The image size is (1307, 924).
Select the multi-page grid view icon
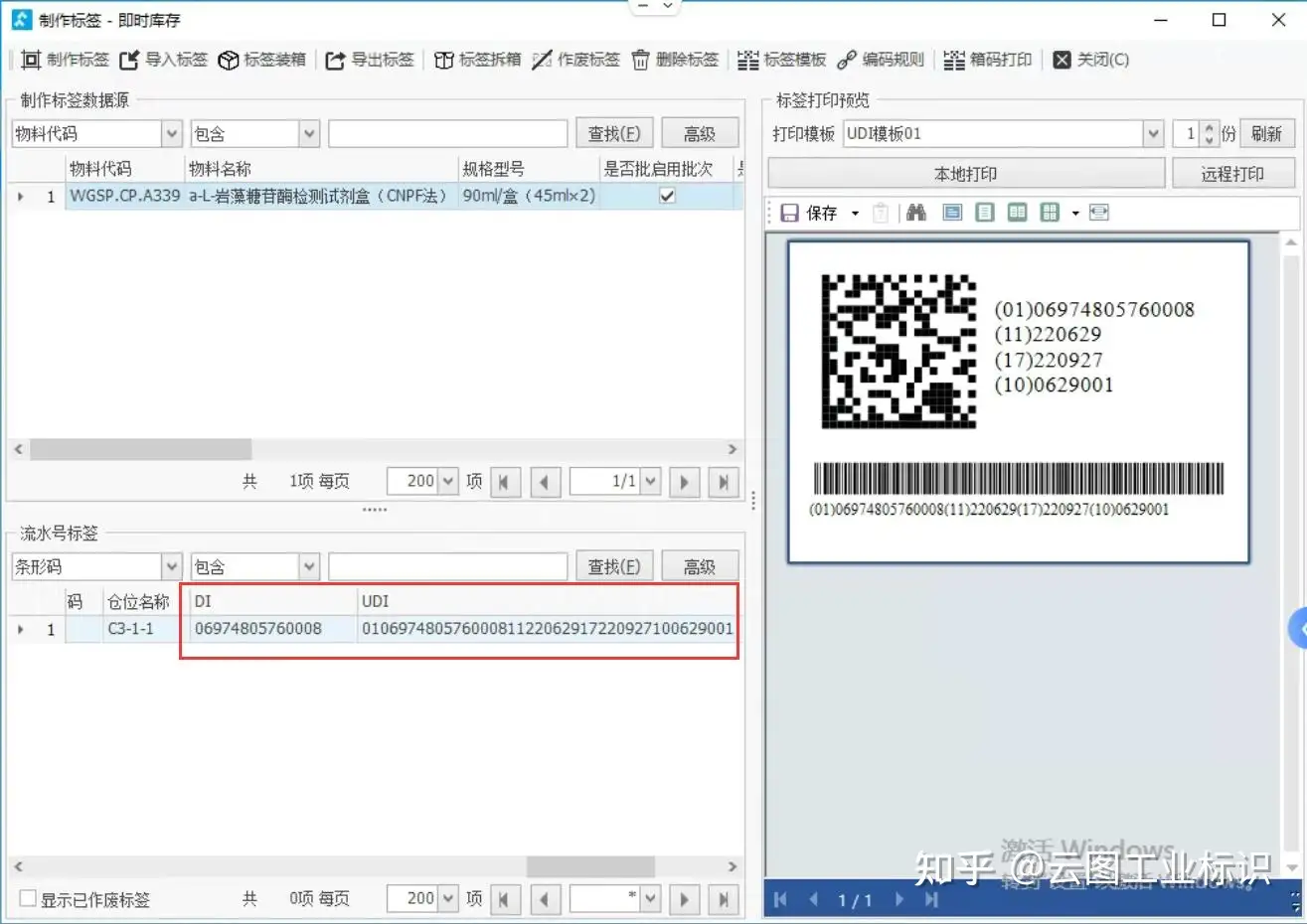[x=1050, y=213]
